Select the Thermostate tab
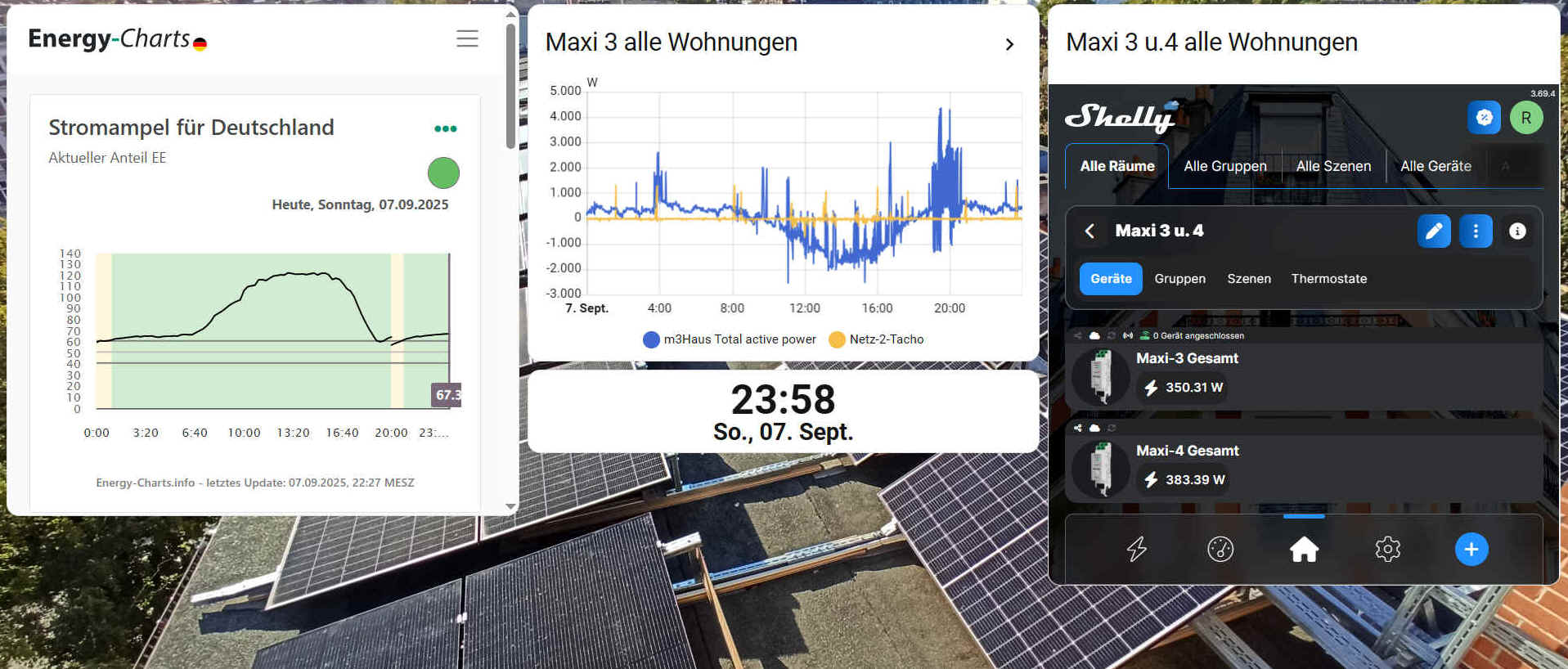Screen dimensions: 1568x669 click(x=1328, y=279)
